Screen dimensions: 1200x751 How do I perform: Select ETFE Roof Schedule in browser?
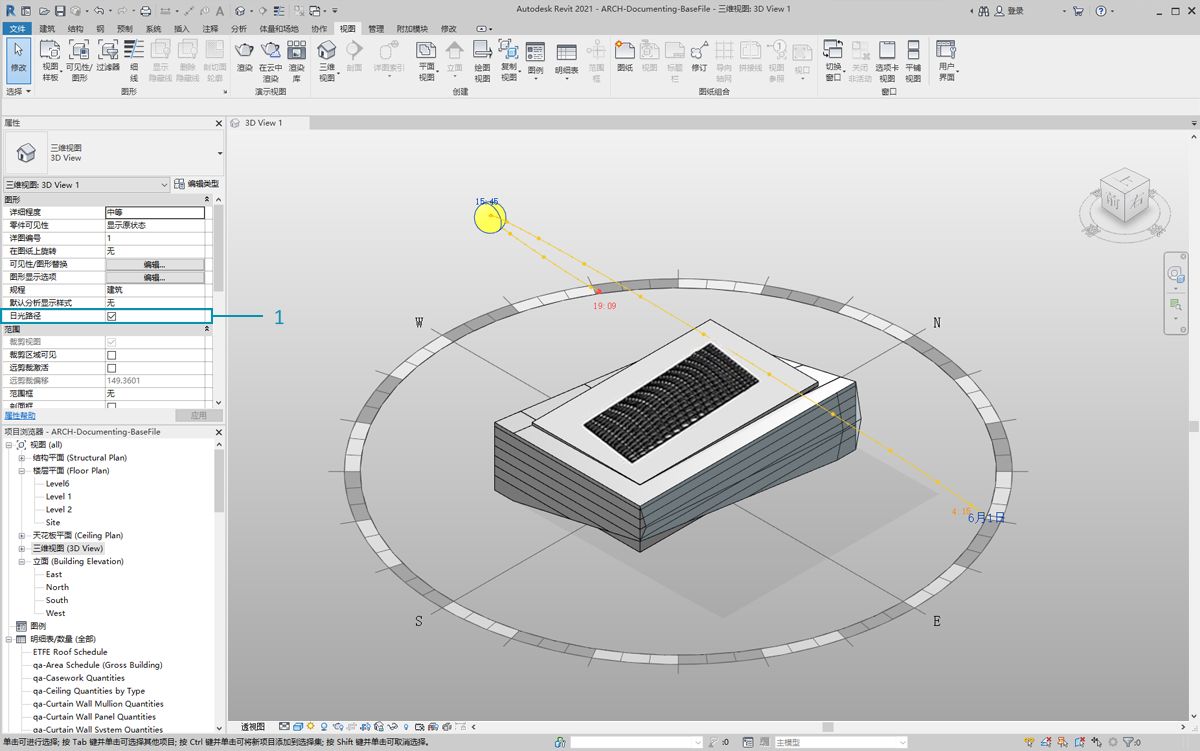70,652
